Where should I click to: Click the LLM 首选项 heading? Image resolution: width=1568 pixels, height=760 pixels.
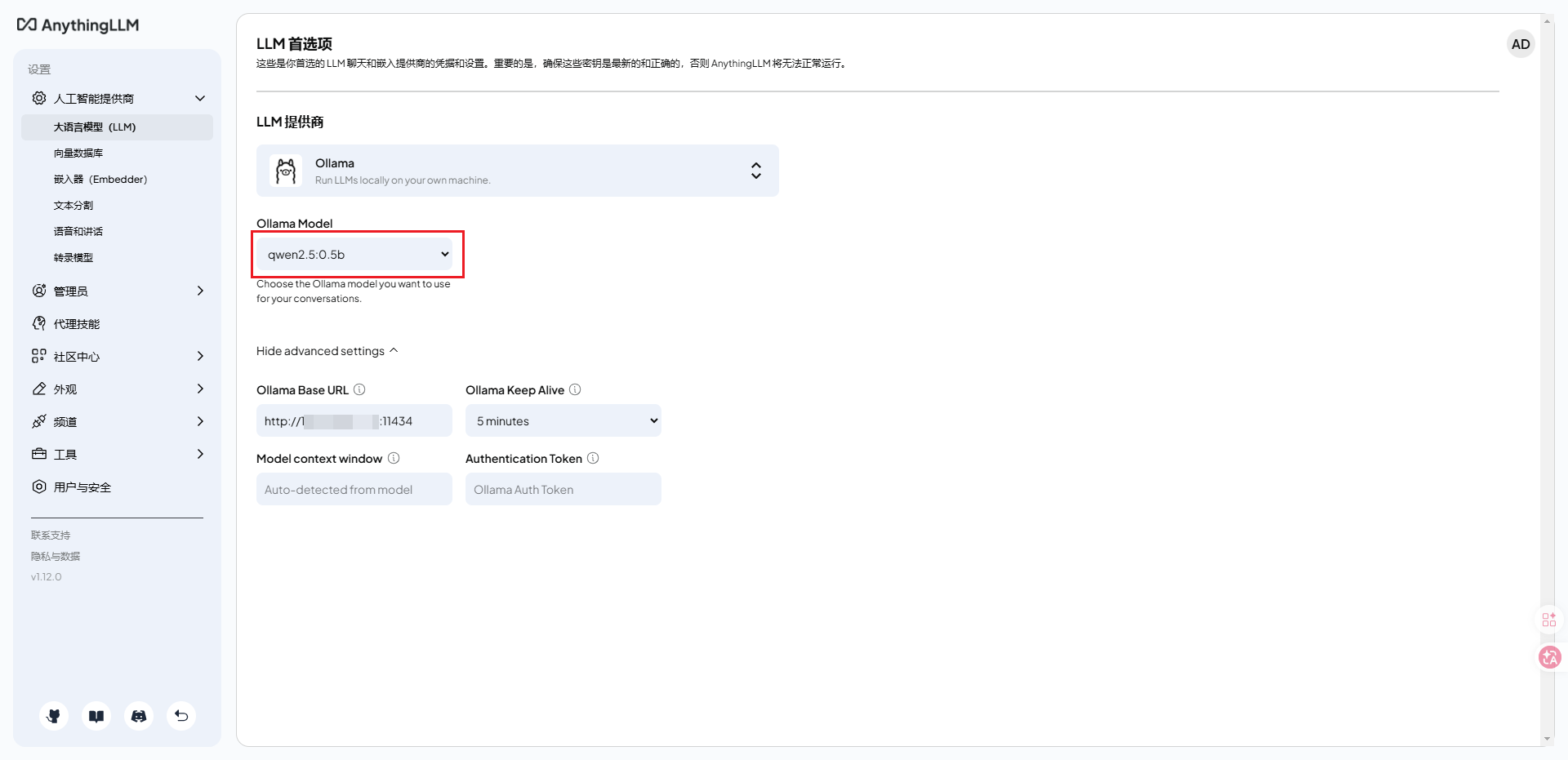[x=294, y=43]
